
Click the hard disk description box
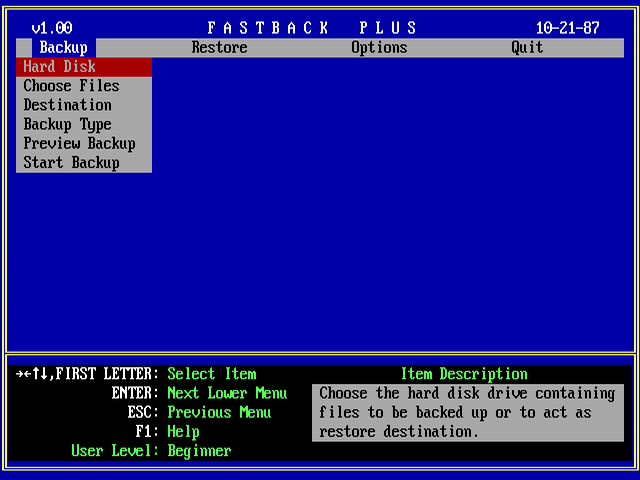[468, 413]
